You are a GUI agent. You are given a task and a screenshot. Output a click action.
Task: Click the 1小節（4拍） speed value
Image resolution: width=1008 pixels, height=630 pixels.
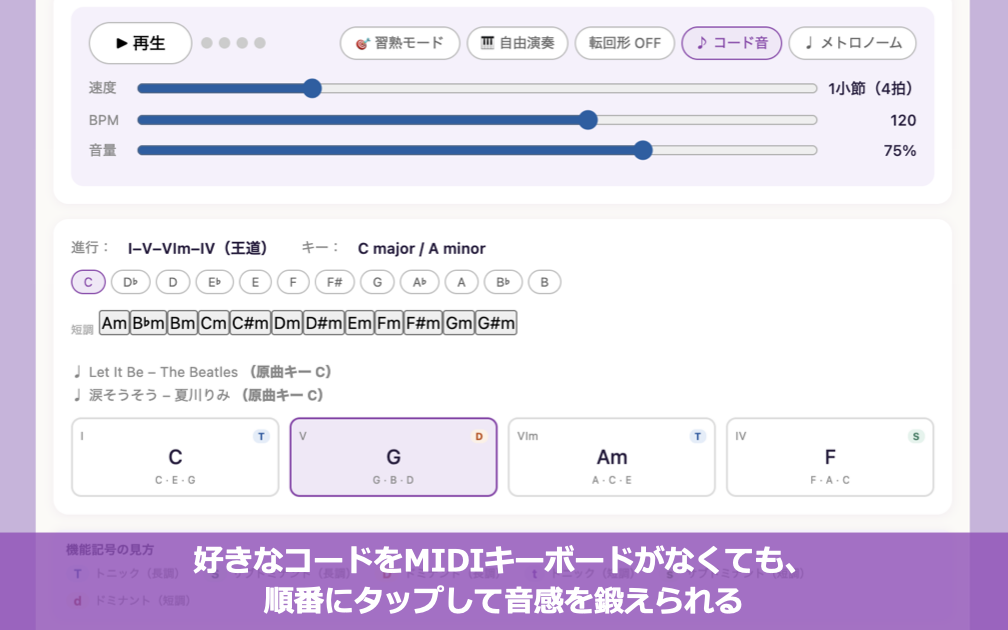click(x=871, y=88)
